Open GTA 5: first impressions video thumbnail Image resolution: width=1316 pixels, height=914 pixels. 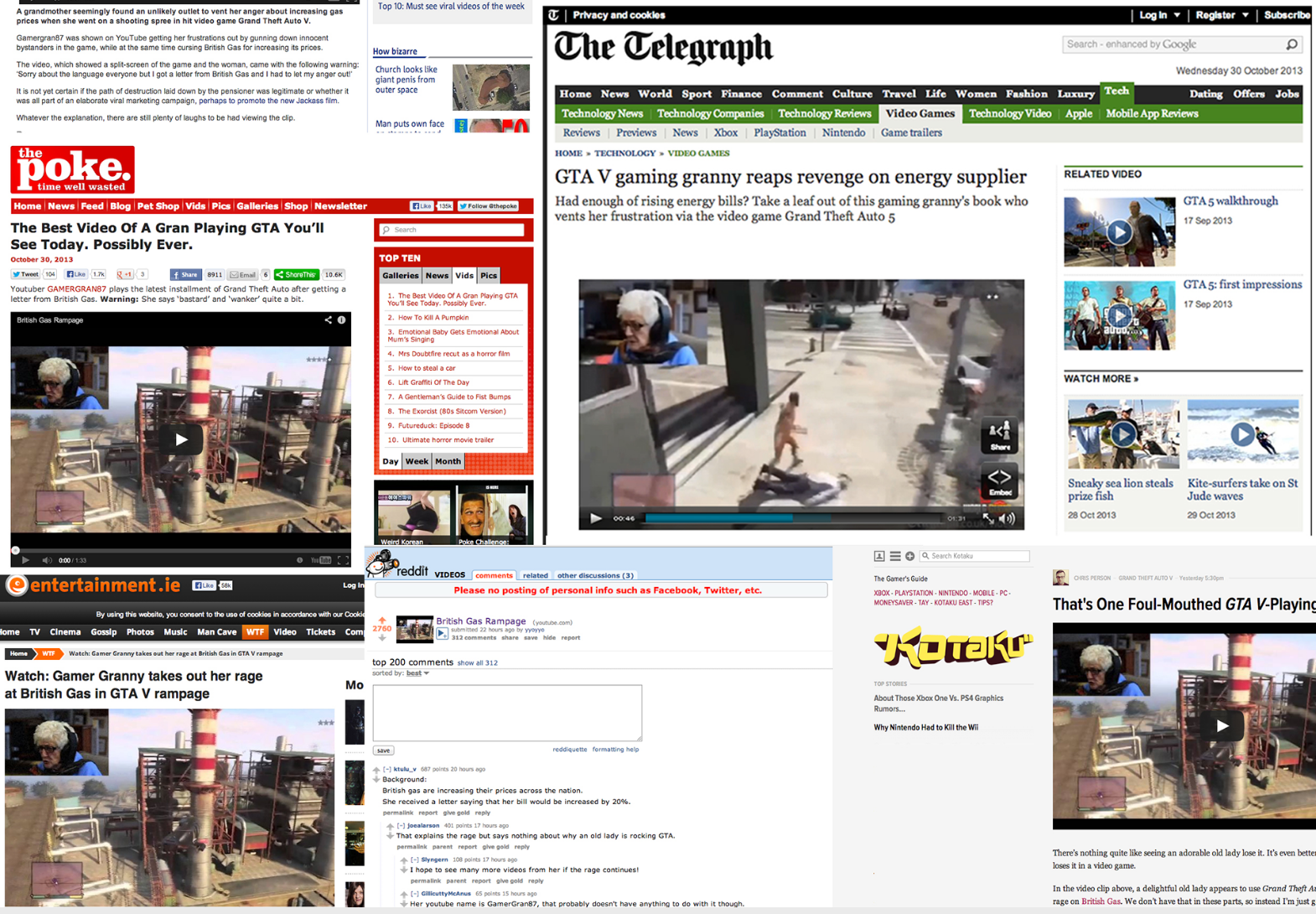[1119, 316]
